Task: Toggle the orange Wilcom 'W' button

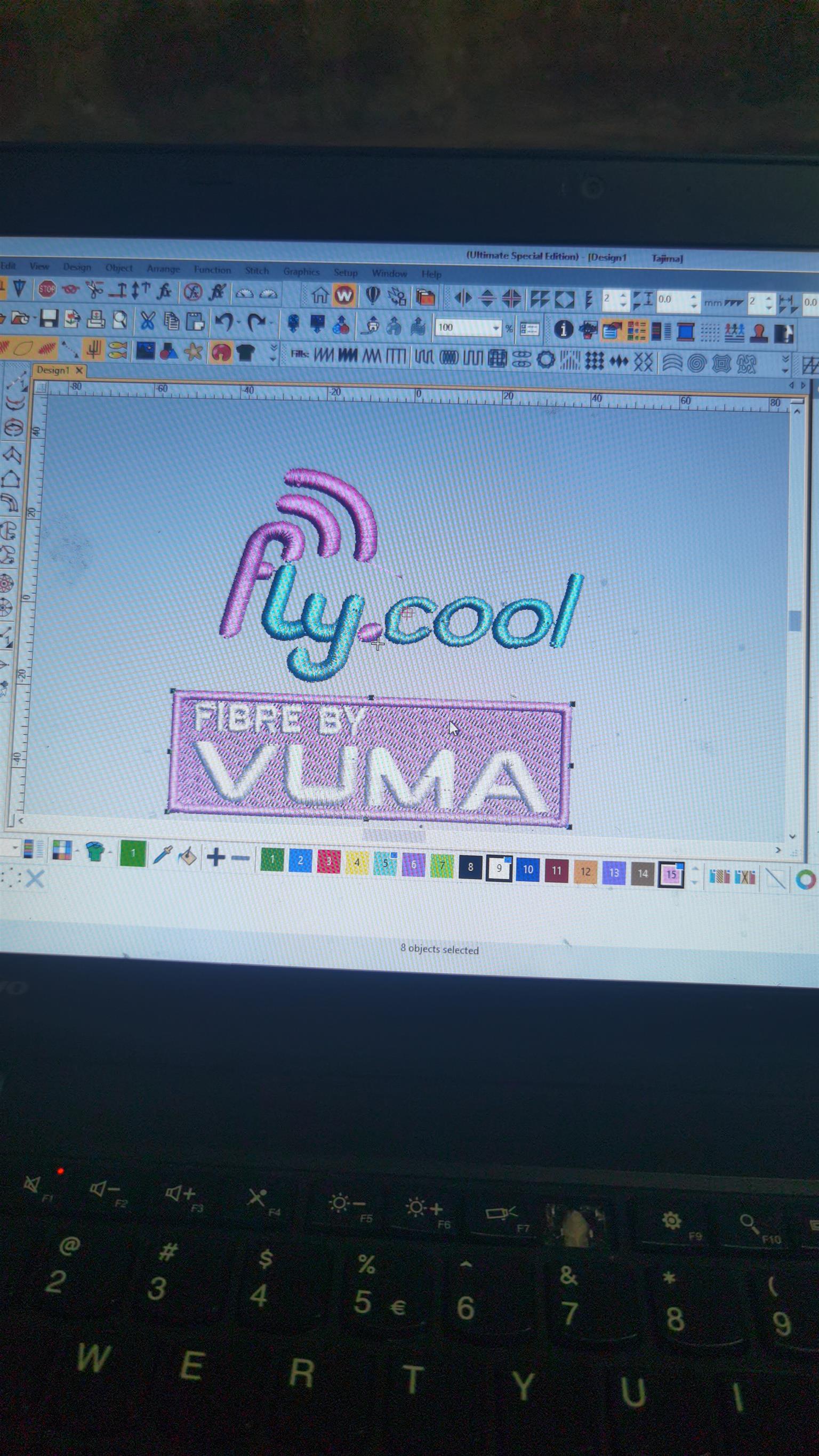Action: (344, 295)
